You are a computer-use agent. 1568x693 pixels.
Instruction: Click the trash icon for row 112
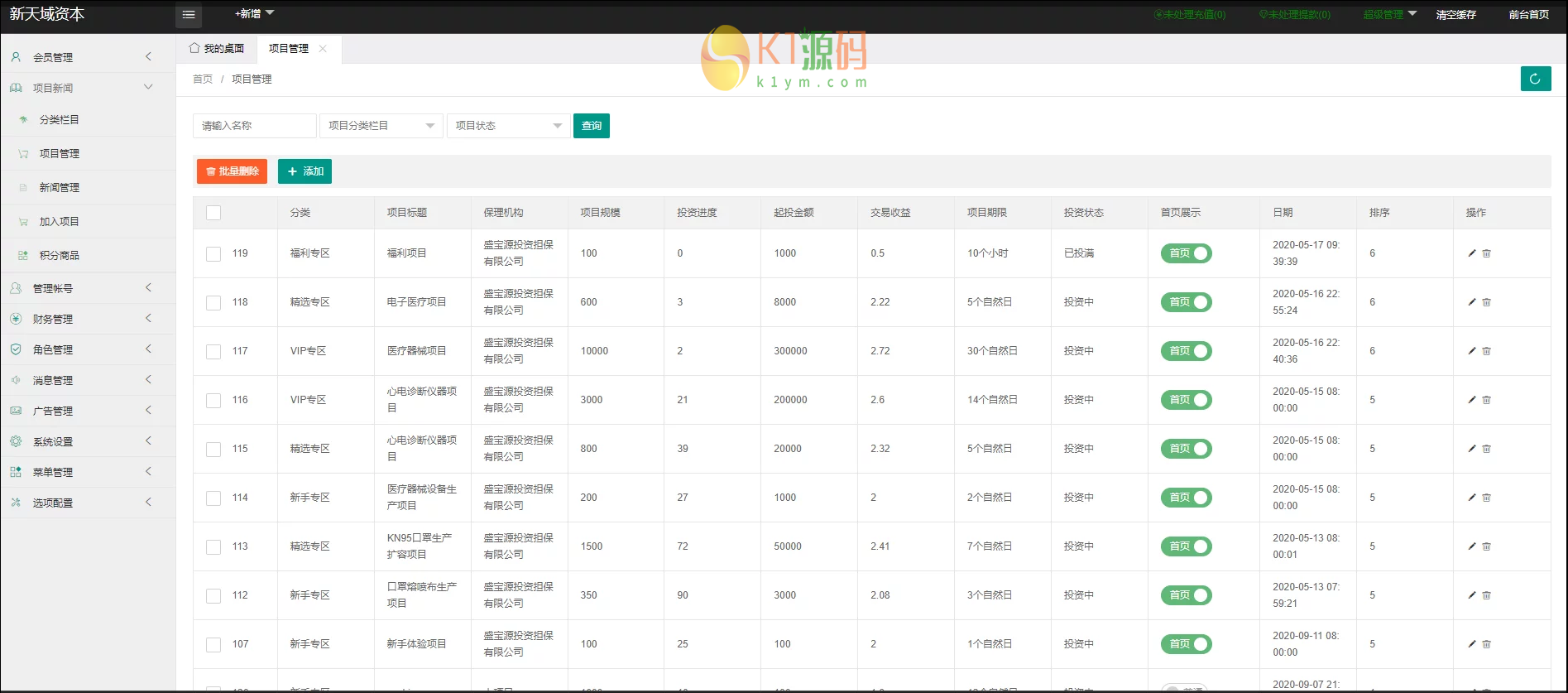pos(1487,595)
